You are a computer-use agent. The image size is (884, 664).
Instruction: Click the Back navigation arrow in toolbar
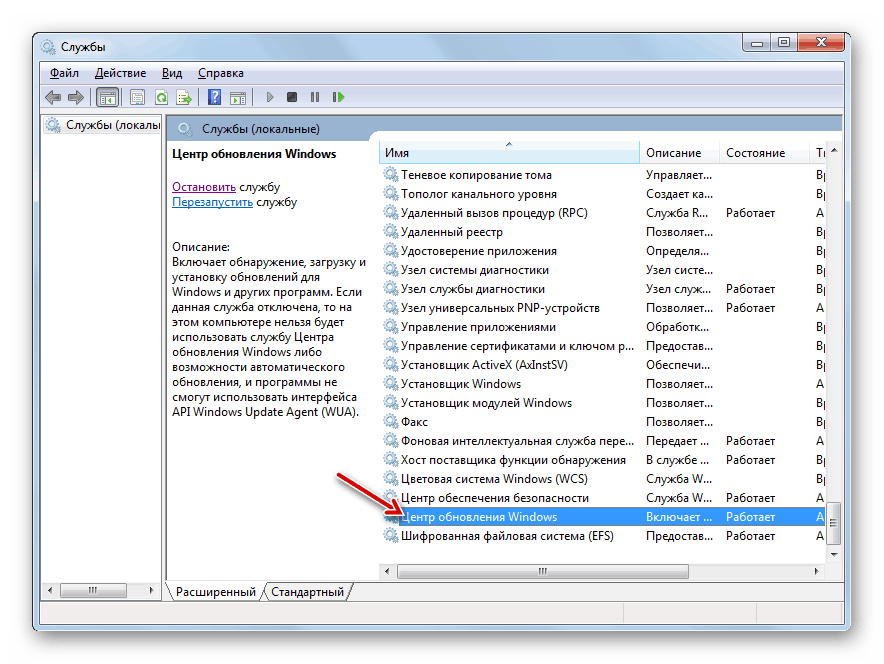(x=53, y=97)
